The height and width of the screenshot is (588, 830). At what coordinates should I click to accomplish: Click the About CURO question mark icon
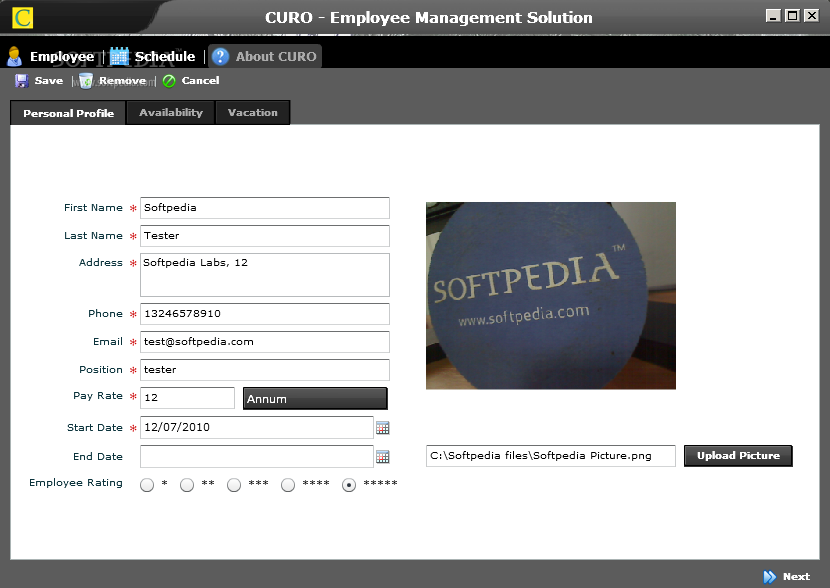[220, 56]
